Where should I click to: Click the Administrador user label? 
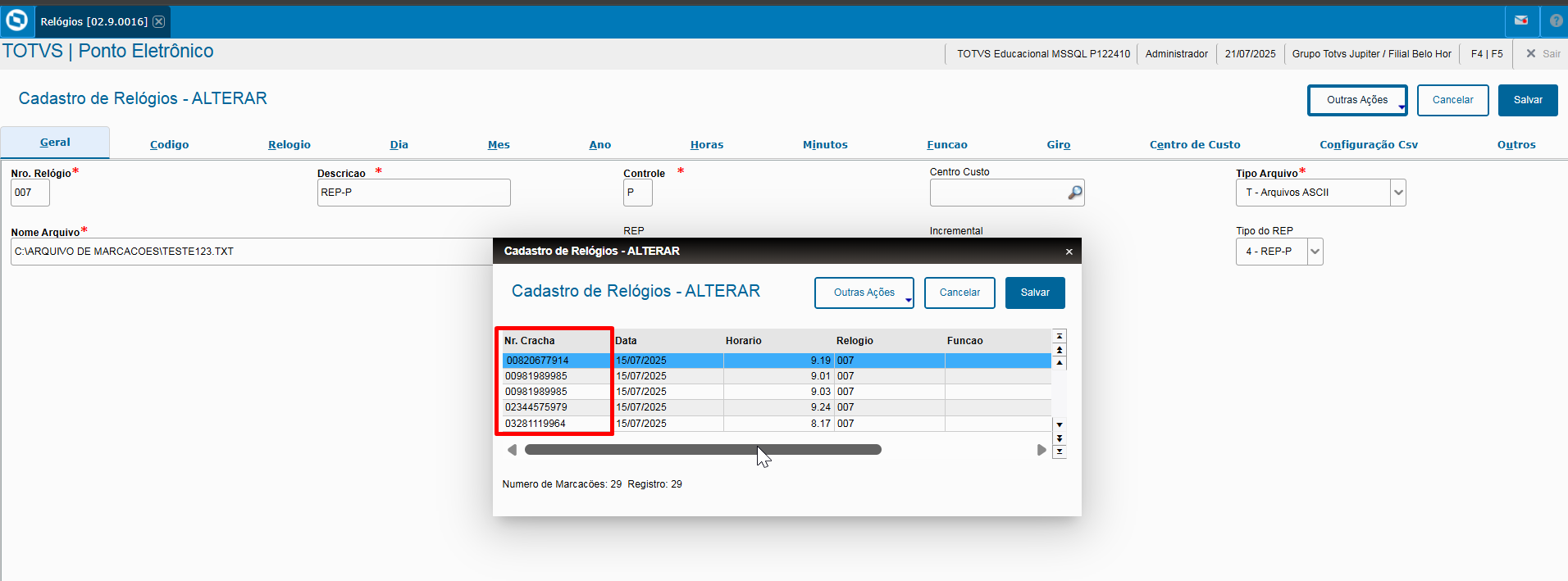(1176, 54)
